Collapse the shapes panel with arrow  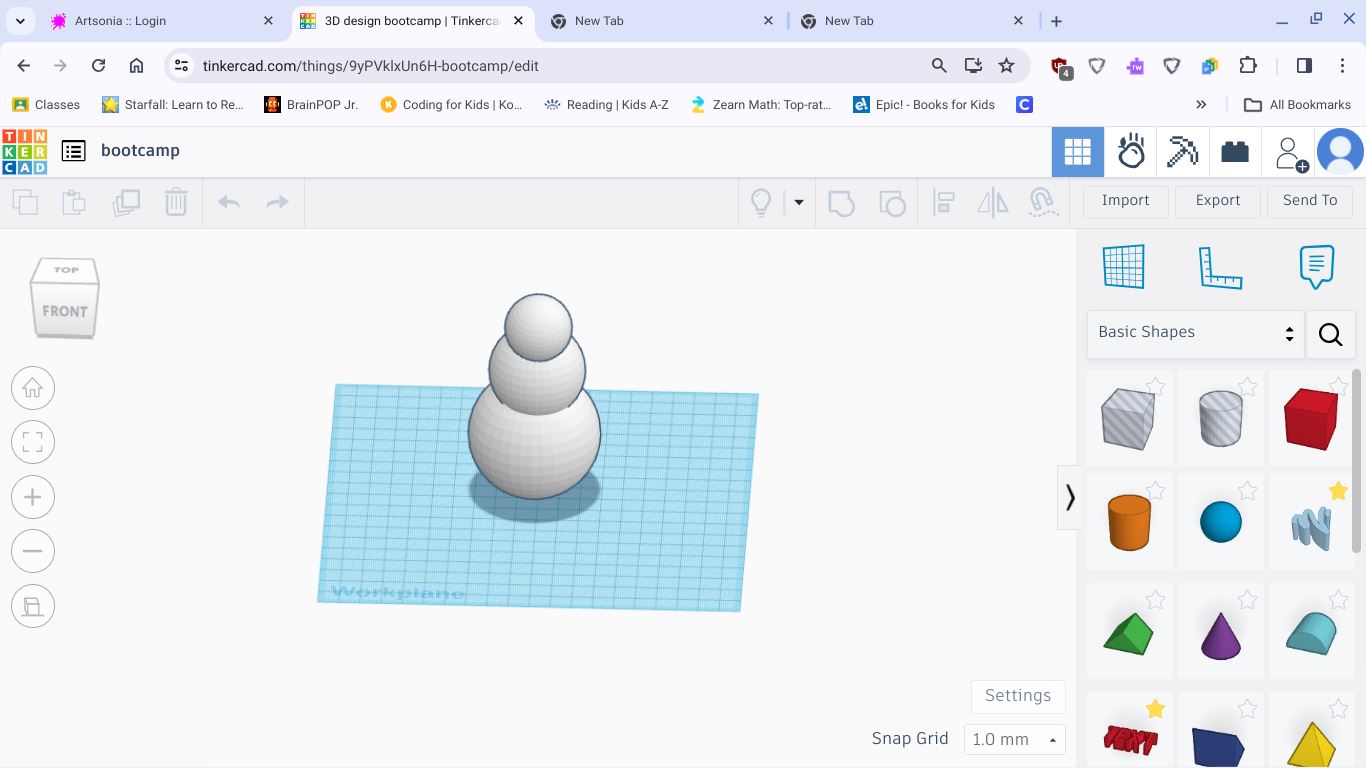pos(1070,497)
